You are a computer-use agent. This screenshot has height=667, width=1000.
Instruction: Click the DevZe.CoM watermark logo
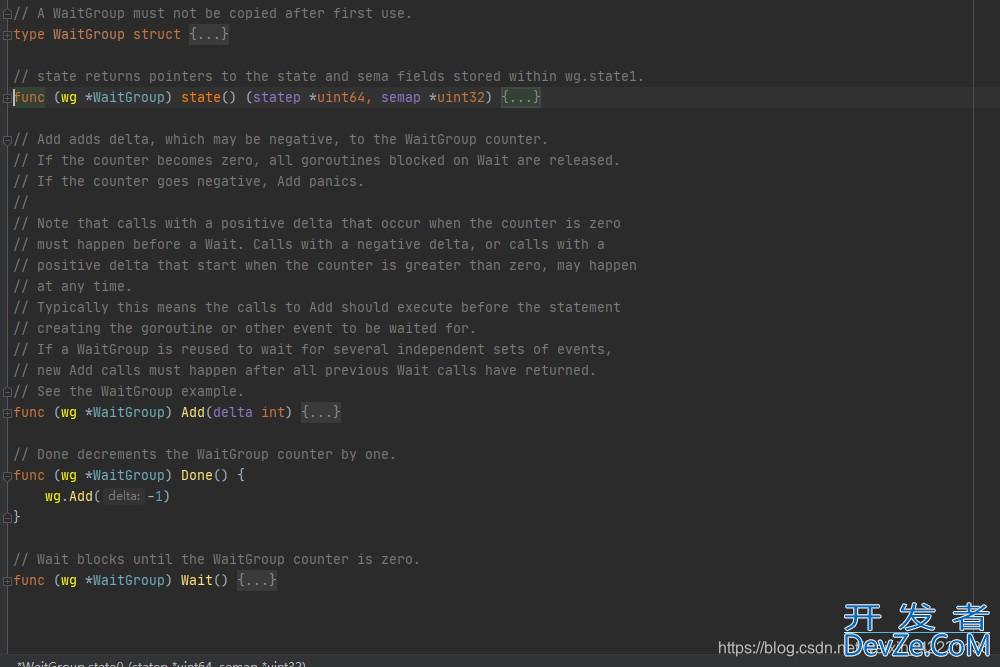pyautogui.click(x=917, y=631)
